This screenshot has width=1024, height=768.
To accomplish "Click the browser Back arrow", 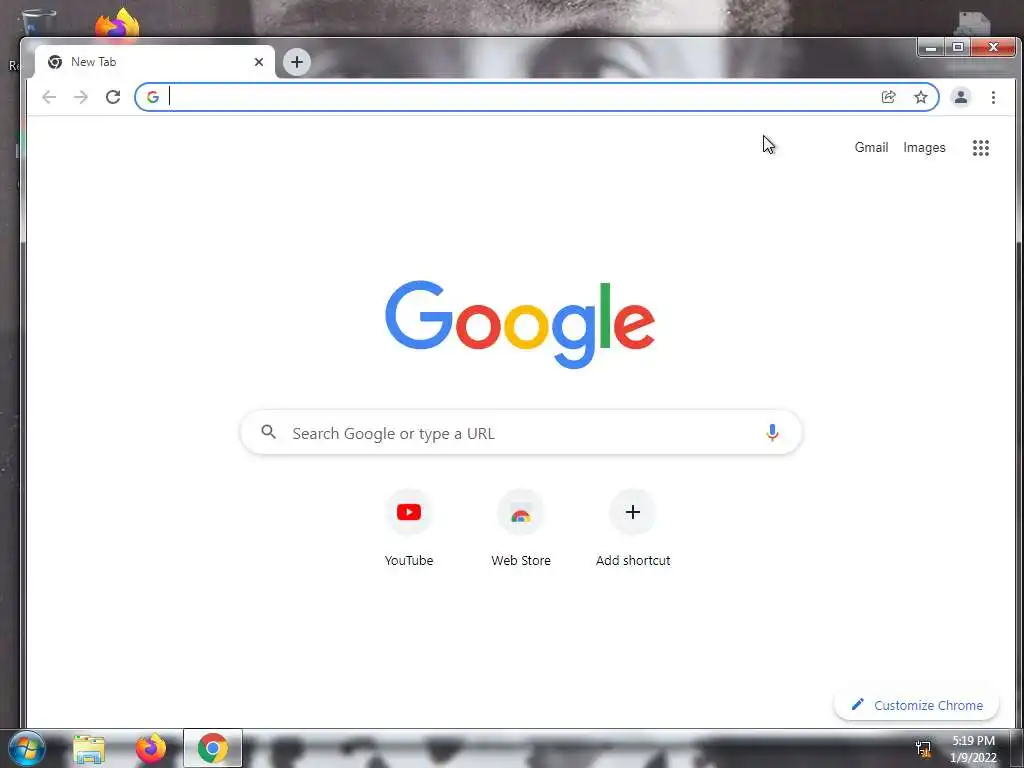I will pyautogui.click(x=49, y=97).
